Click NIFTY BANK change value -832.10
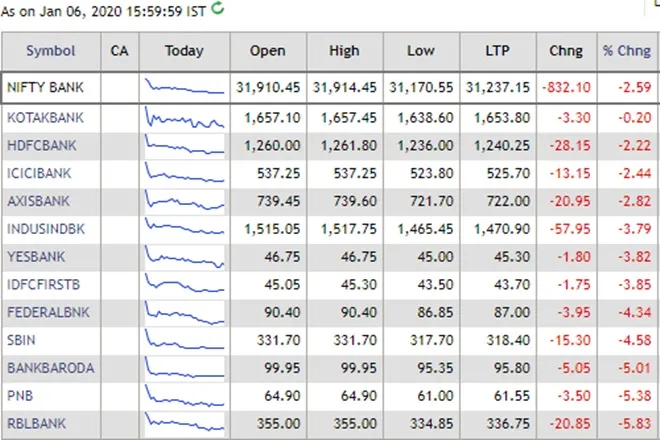Screen dimensions: 660x440 coord(567,88)
